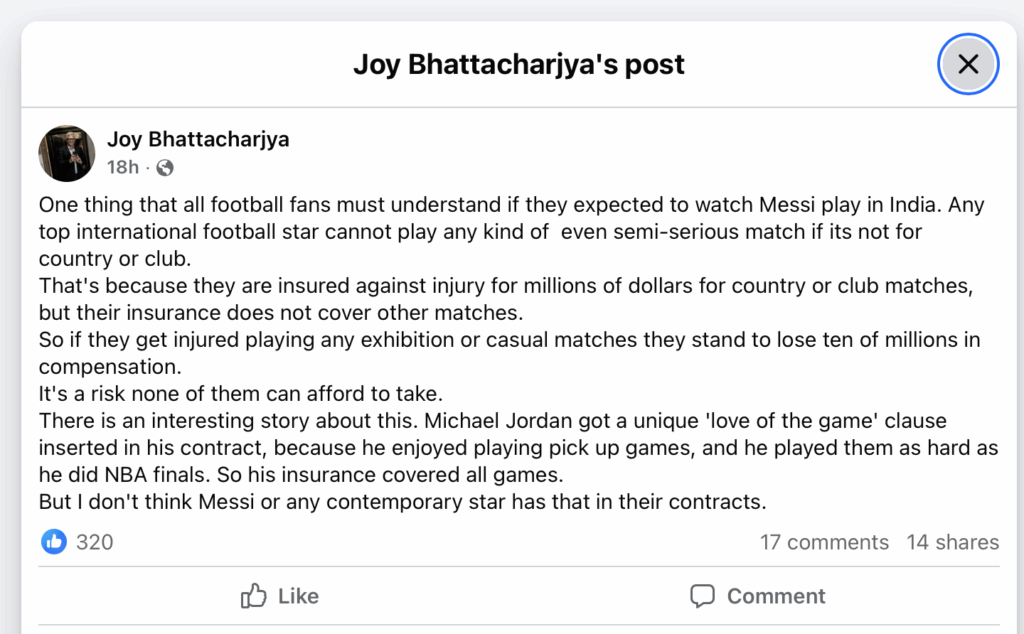Open the author name link below the title
Screen dimensions: 1024x634
click(x=198, y=139)
